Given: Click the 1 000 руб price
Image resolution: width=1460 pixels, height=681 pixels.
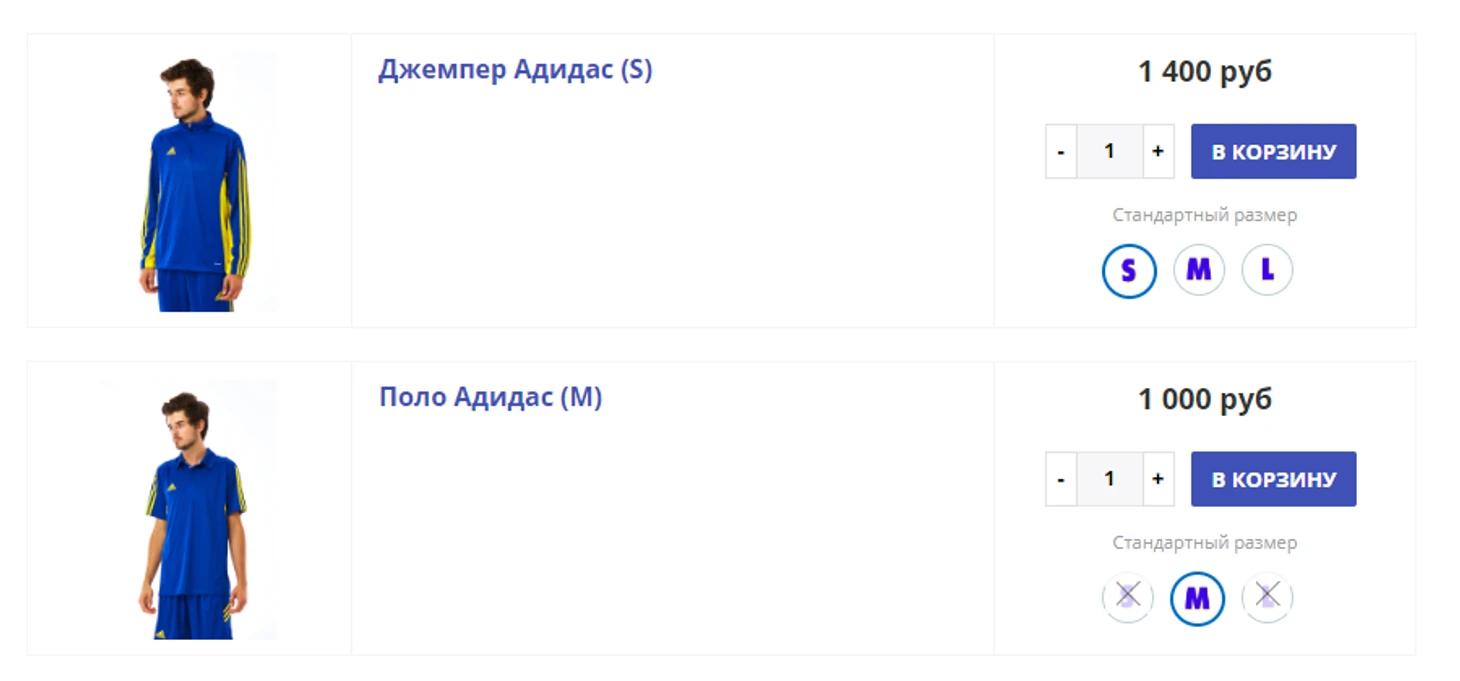Looking at the screenshot, I should click(x=1205, y=399).
